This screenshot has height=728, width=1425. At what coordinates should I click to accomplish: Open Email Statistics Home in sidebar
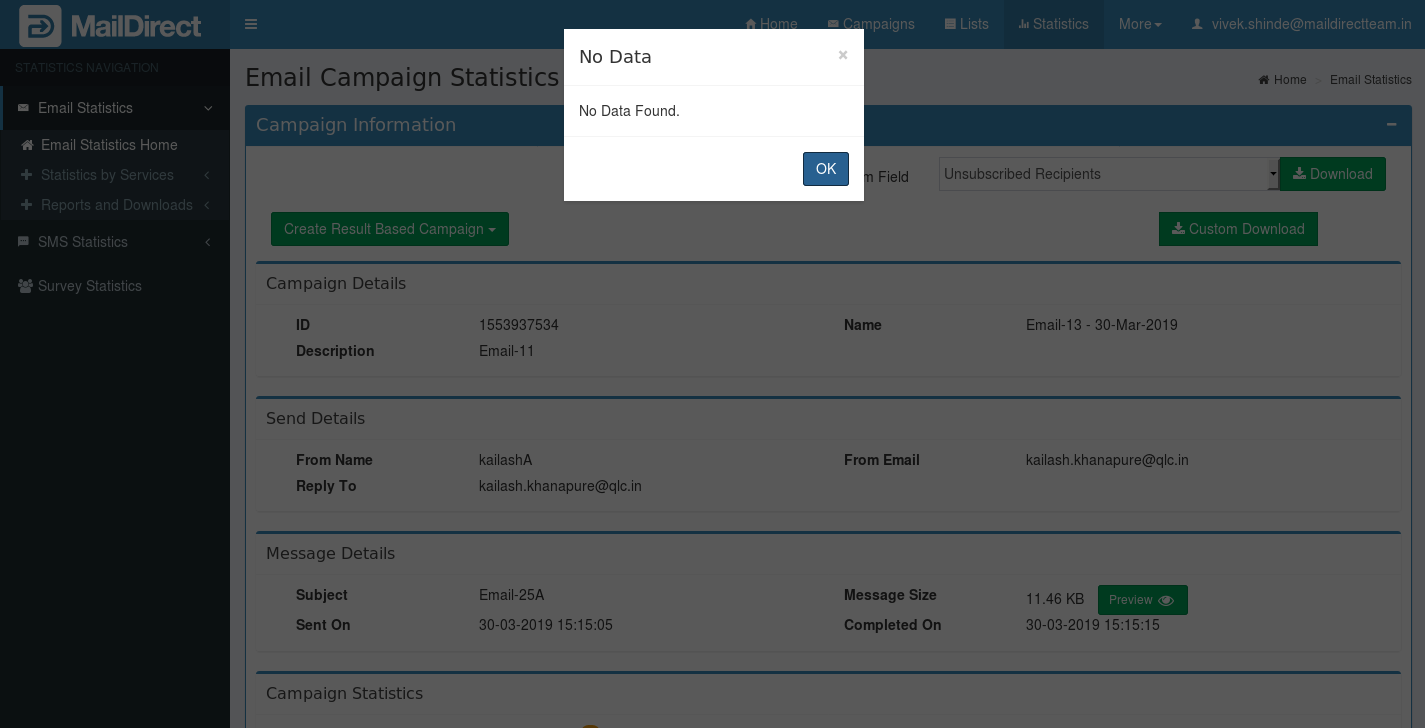(109, 145)
